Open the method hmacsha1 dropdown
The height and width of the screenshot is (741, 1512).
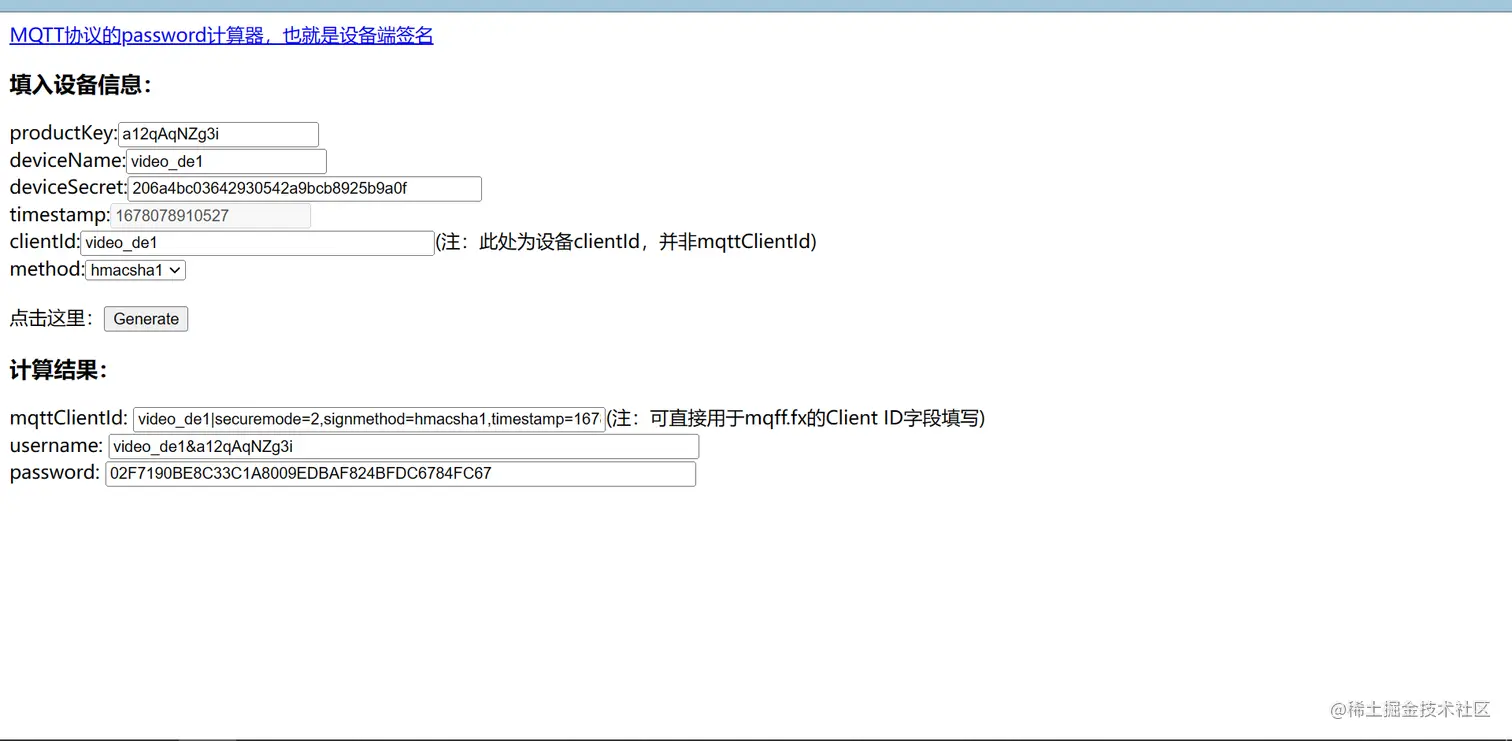click(x=135, y=270)
